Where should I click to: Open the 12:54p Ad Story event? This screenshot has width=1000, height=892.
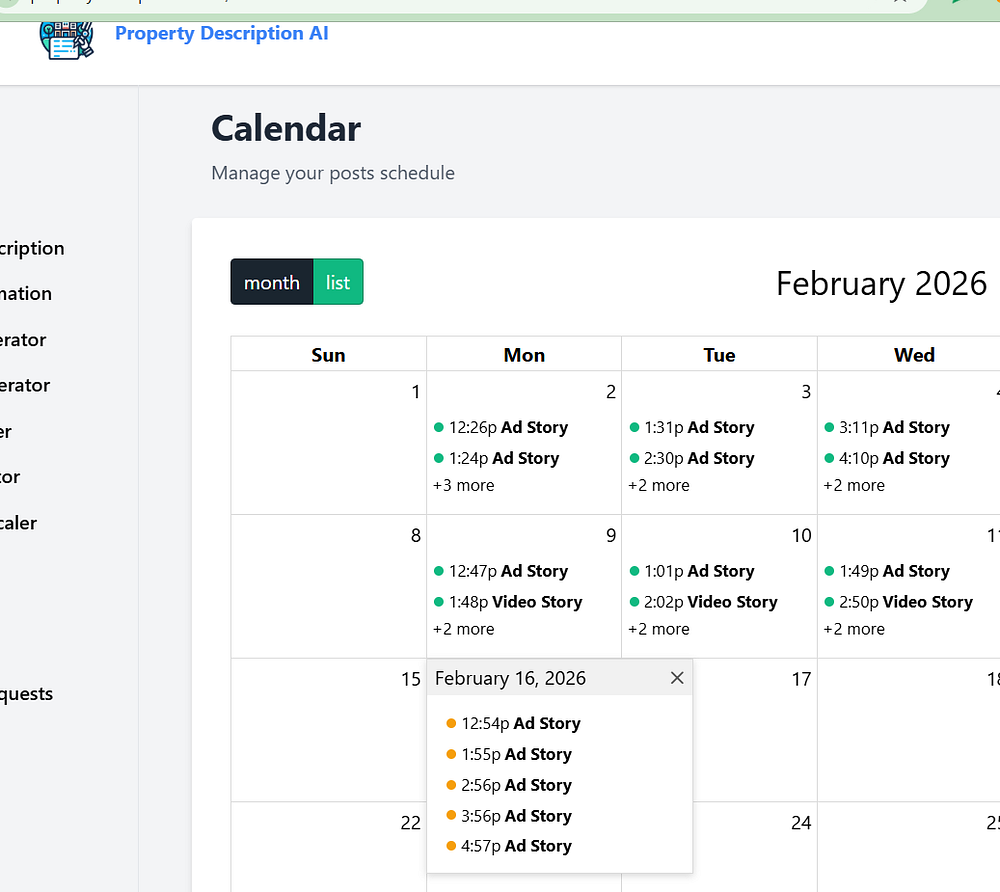[513, 723]
